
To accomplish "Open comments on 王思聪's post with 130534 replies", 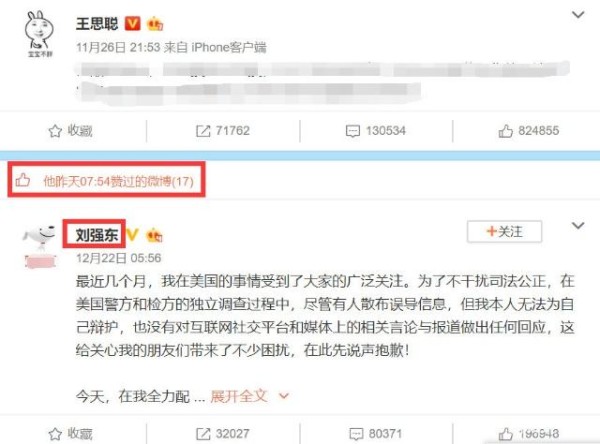I will (375, 131).
